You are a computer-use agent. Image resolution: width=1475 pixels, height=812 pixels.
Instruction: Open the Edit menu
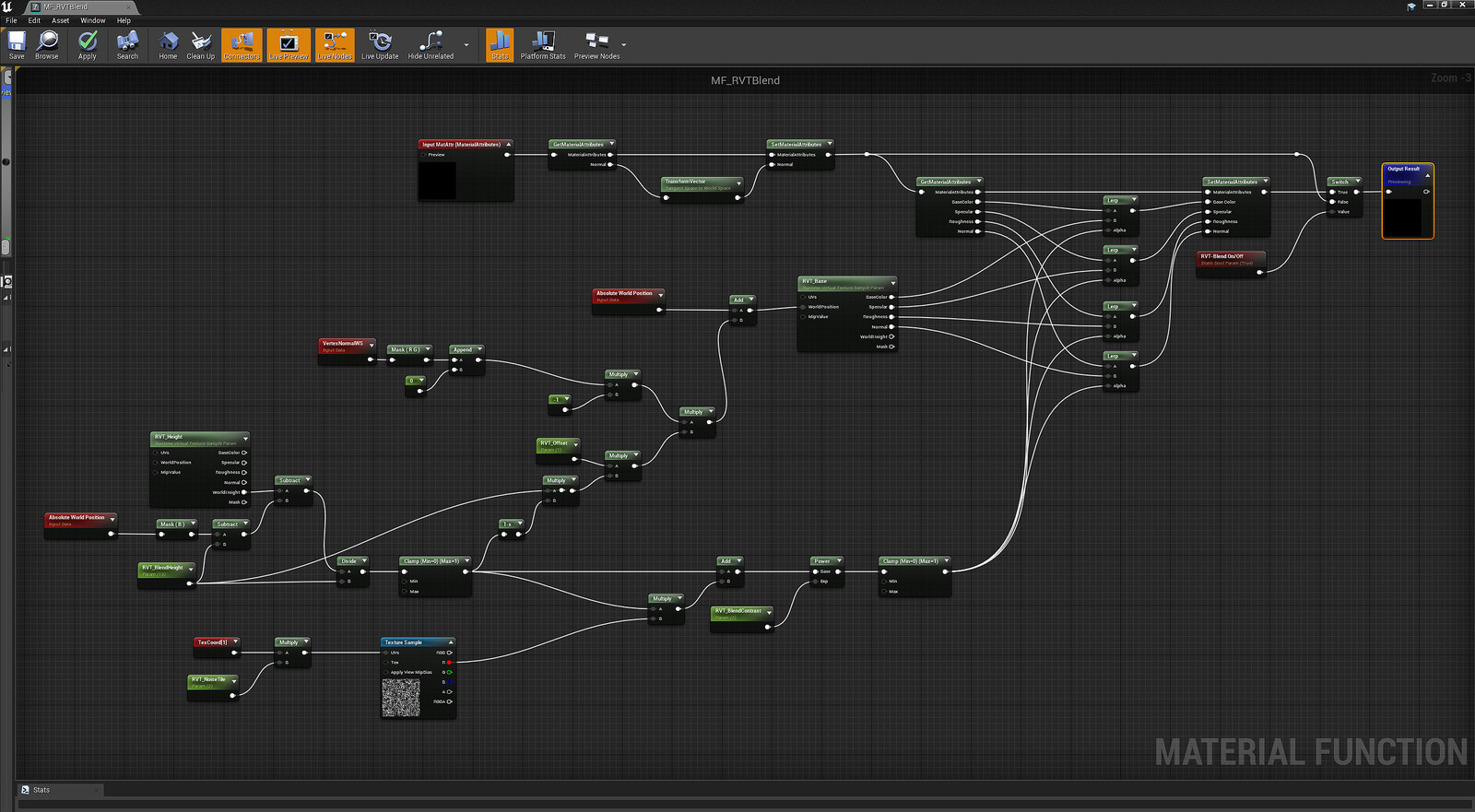click(34, 20)
